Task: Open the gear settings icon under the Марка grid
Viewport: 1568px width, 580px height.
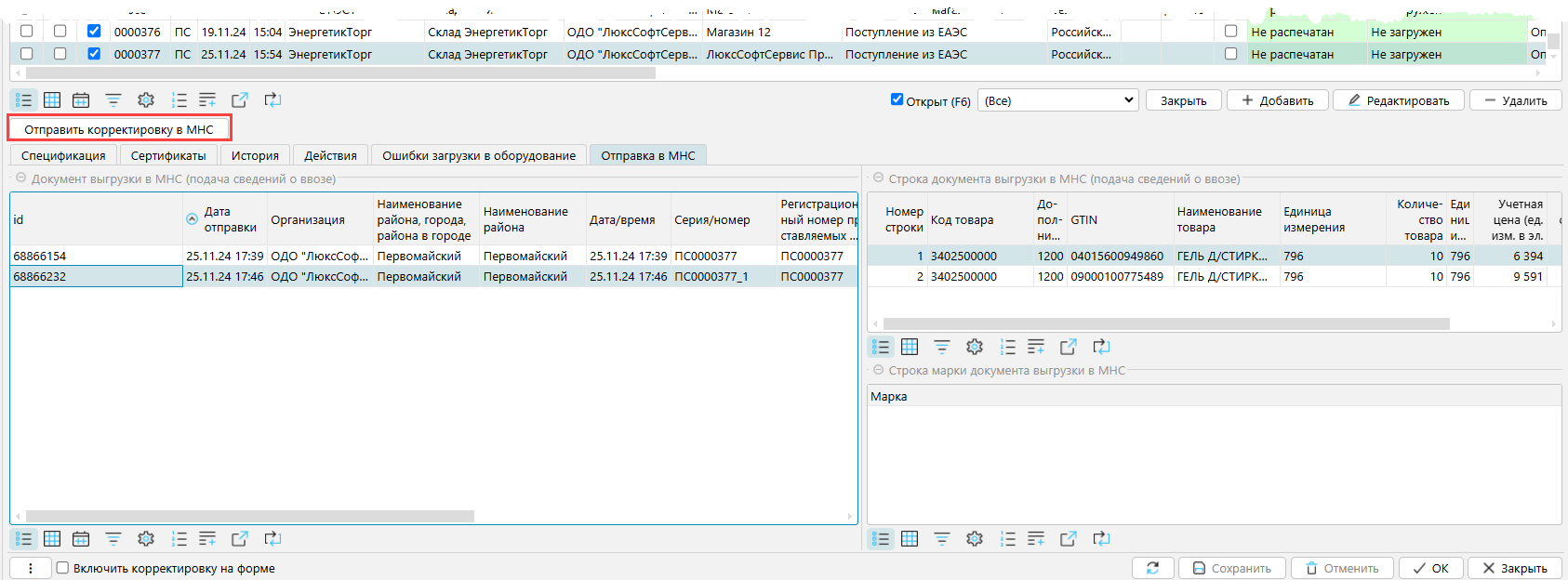Action: pyautogui.click(x=975, y=539)
